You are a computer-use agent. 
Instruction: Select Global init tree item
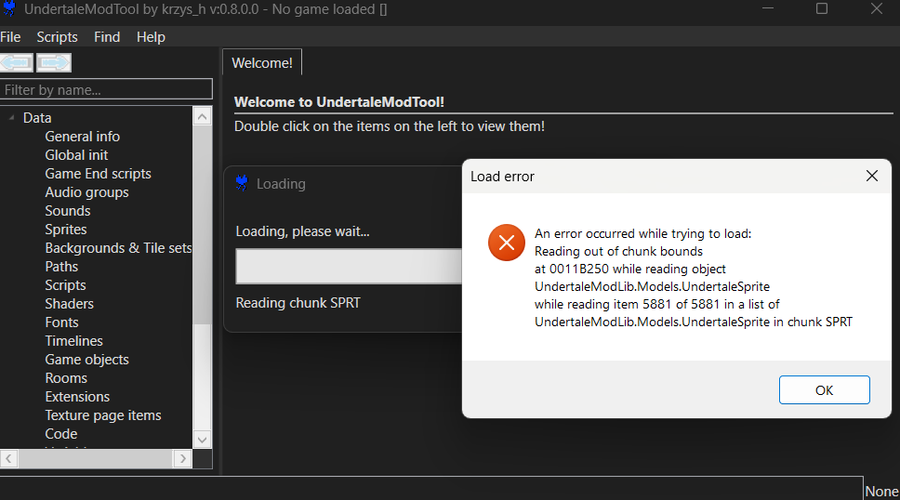point(76,155)
